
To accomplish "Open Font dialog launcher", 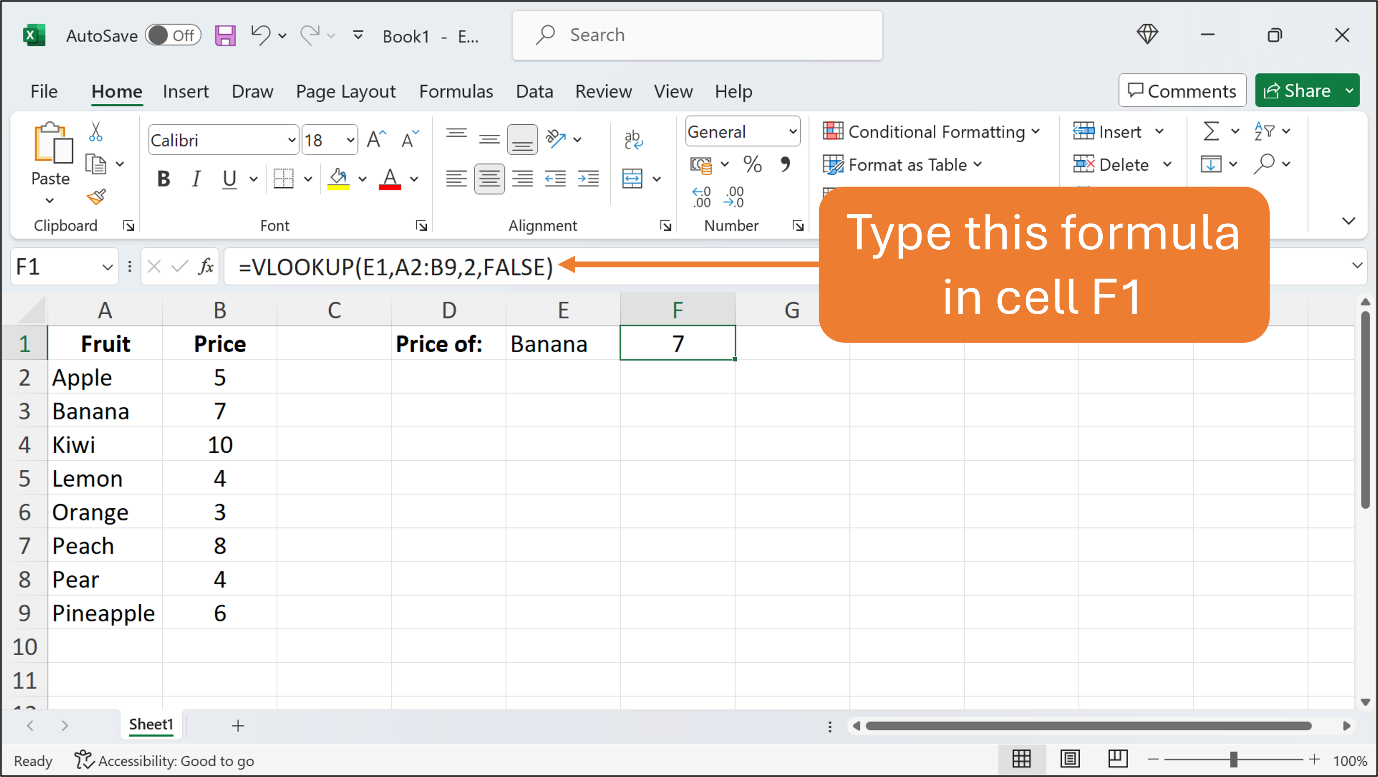I will 421,226.
